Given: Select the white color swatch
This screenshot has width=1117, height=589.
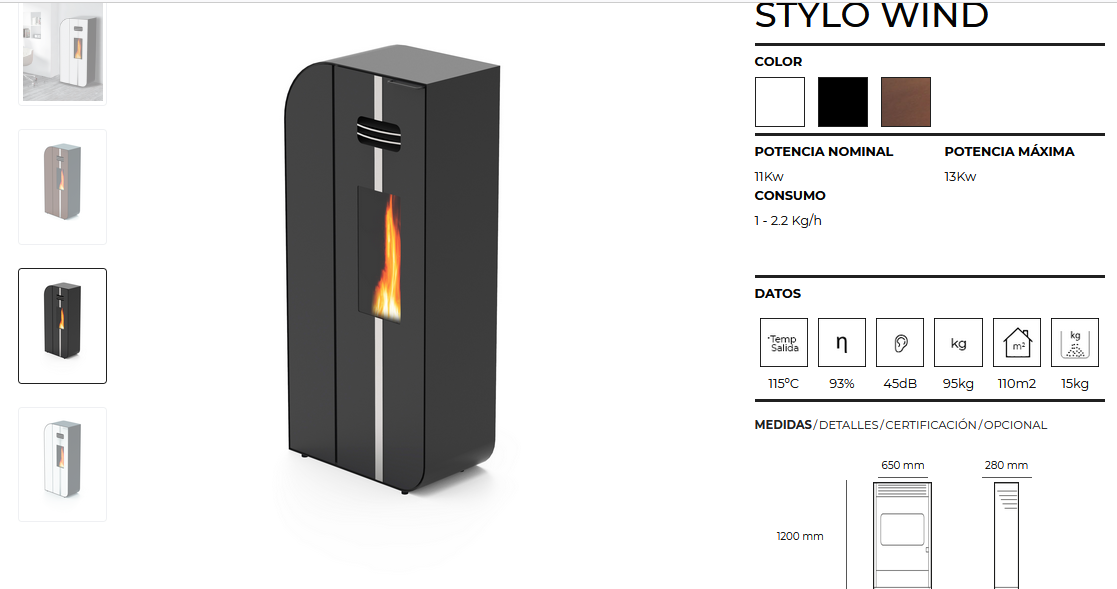Looking at the screenshot, I should click(x=780, y=102).
